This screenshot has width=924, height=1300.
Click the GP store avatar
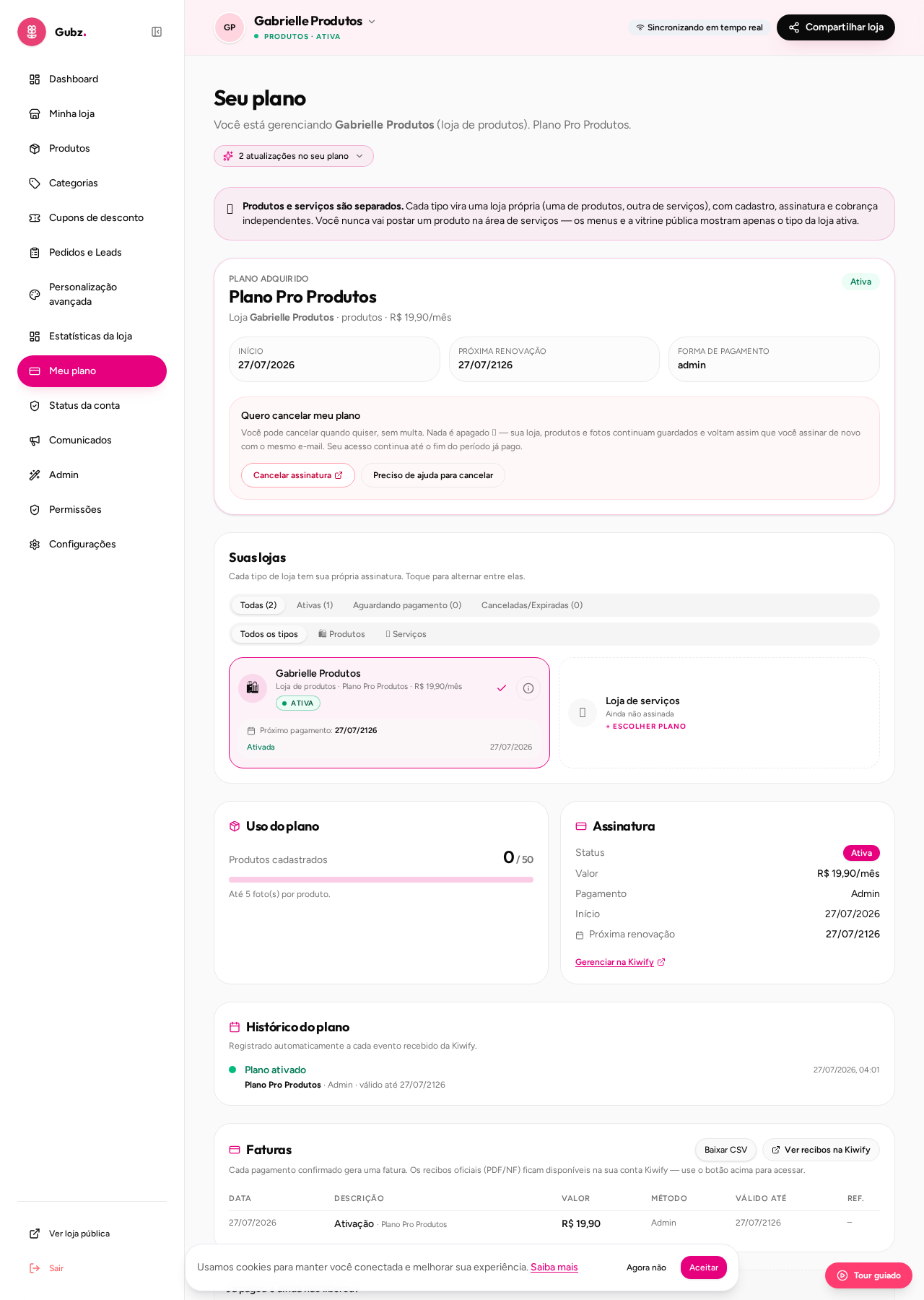click(x=230, y=27)
